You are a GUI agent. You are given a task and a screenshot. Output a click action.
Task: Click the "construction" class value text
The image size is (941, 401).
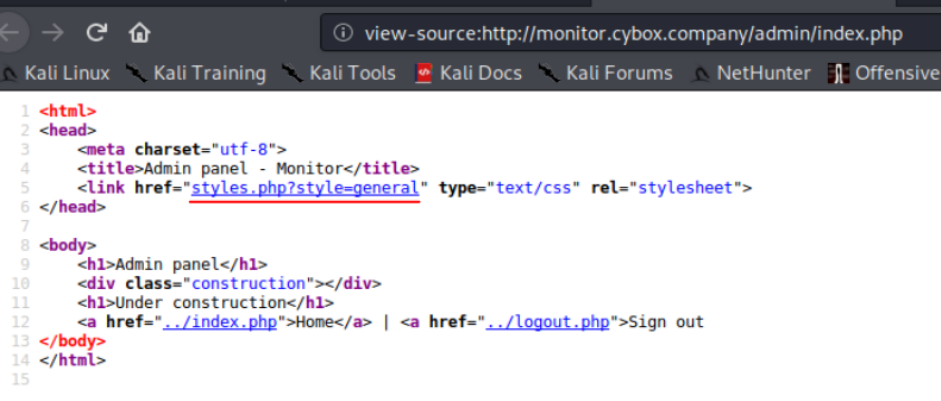pyautogui.click(x=261, y=283)
